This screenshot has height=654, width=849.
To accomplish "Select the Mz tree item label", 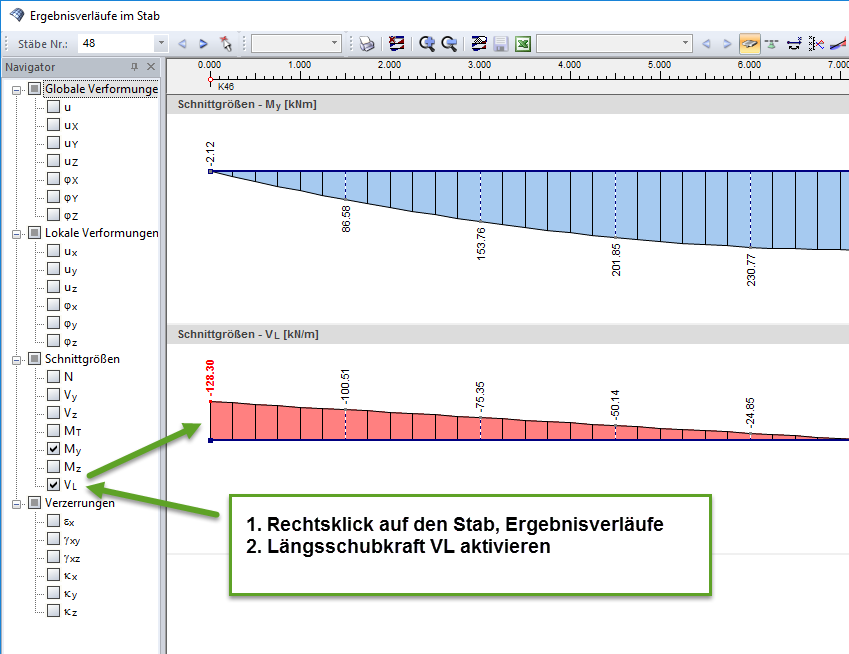I will [x=73, y=467].
